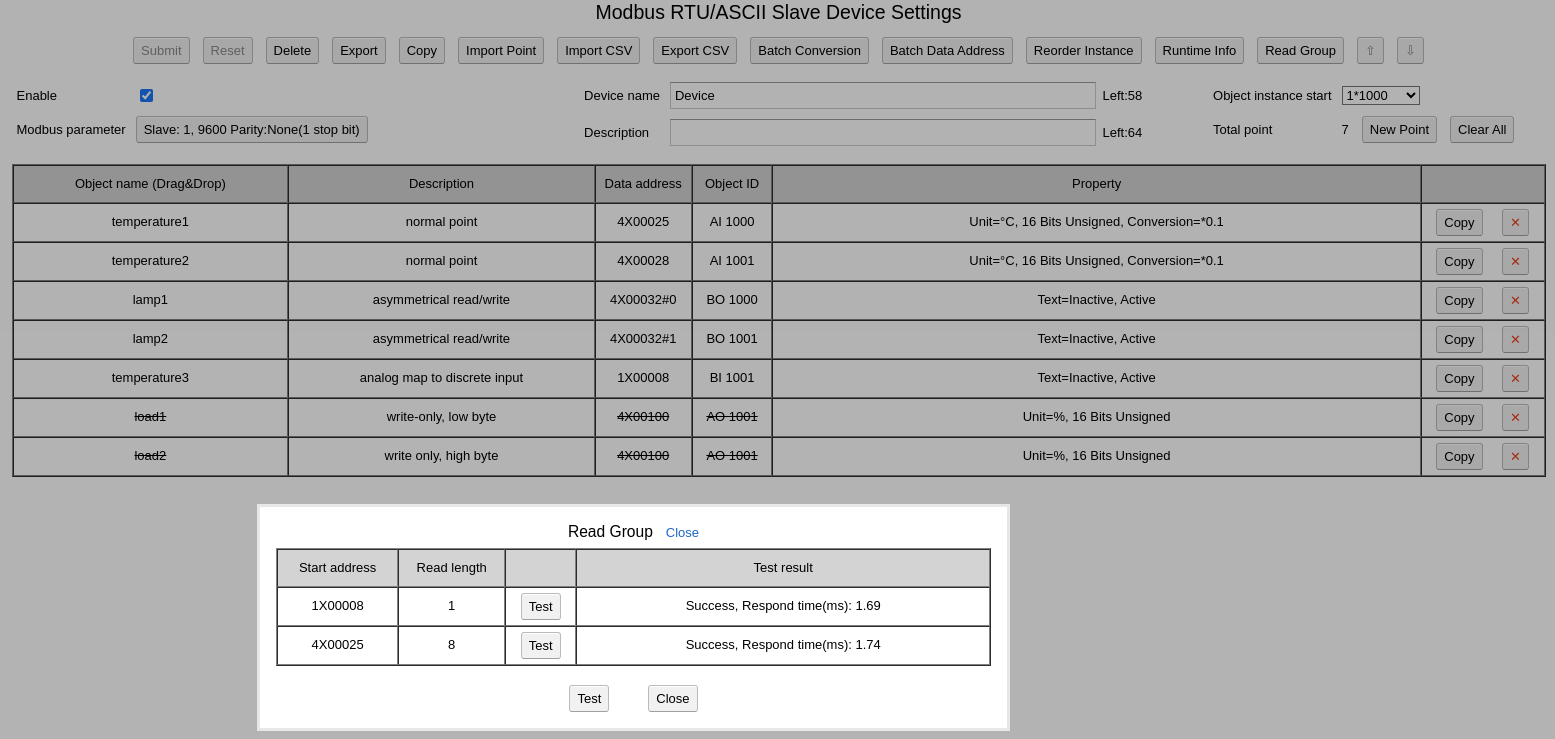Delete temperature3 row via red X
Viewport: 1555px width, 739px height.
coord(1515,378)
